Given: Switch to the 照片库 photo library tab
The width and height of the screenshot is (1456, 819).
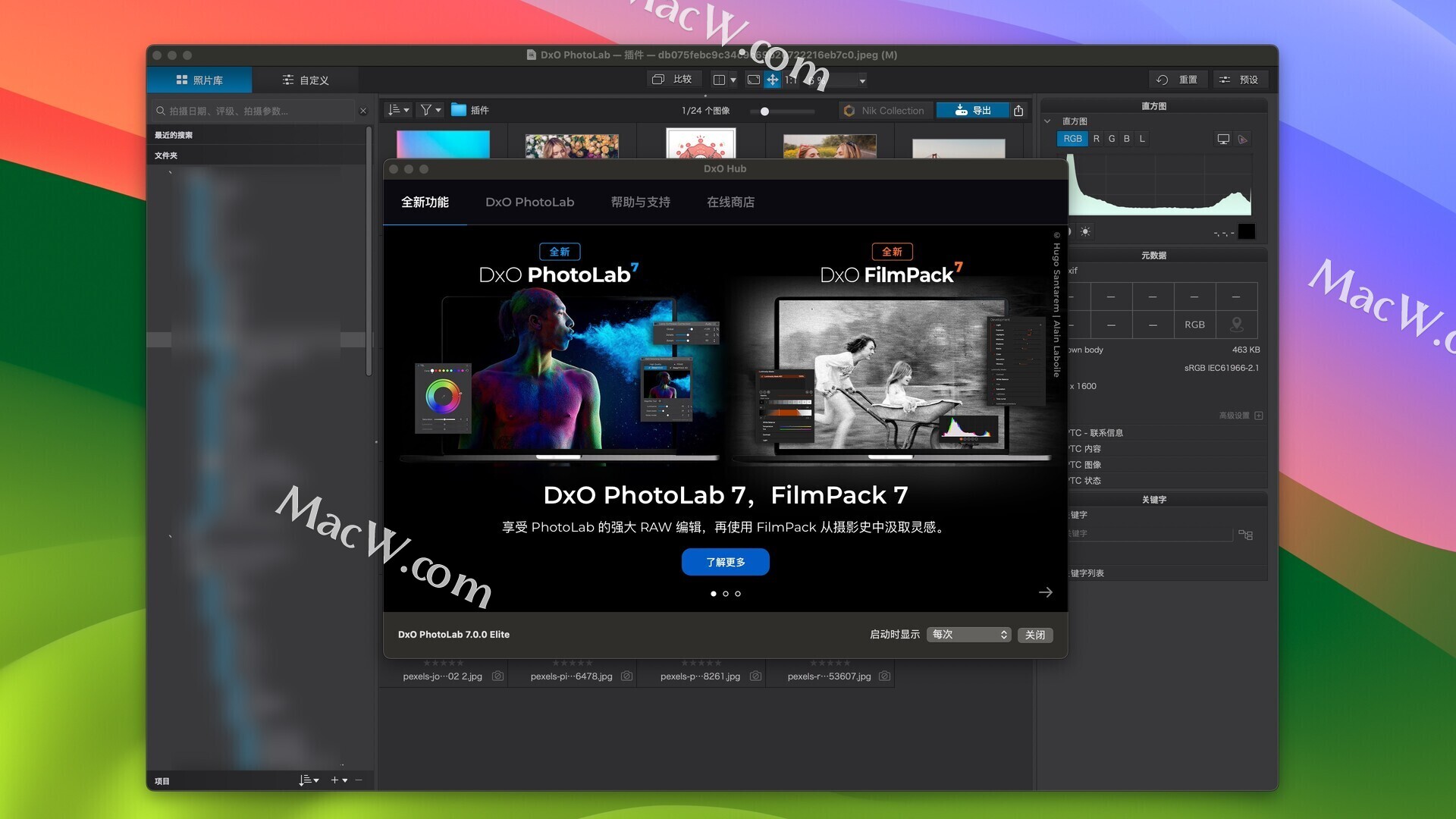Looking at the screenshot, I should coord(199,80).
